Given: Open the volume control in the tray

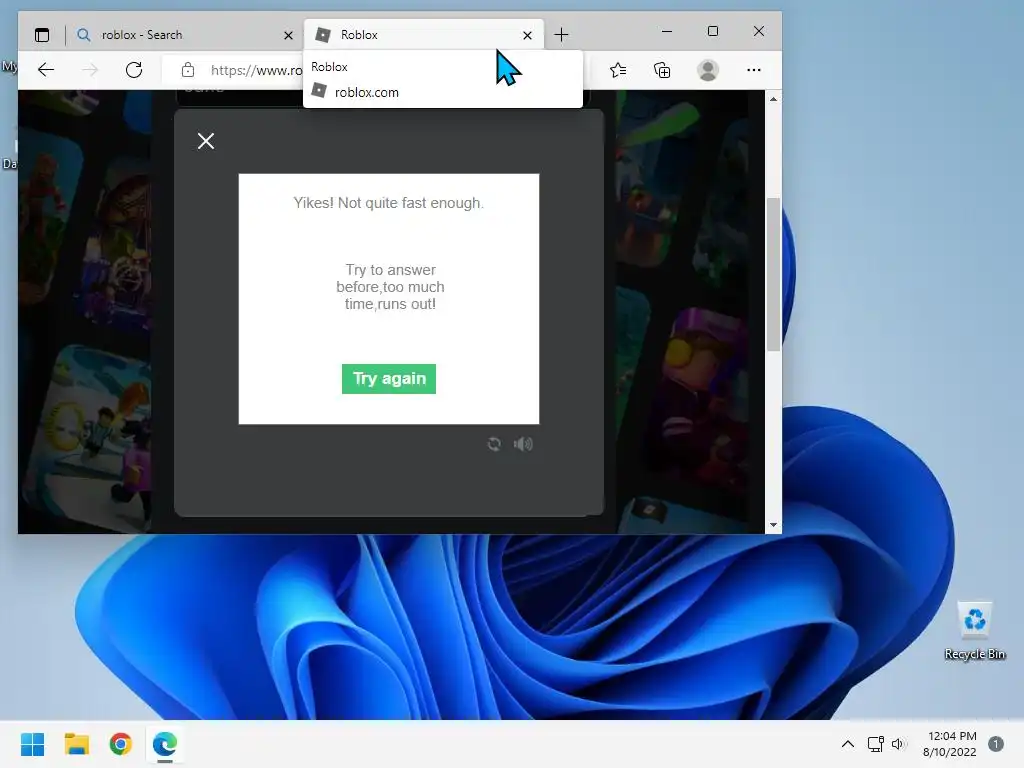Looking at the screenshot, I should [x=899, y=744].
